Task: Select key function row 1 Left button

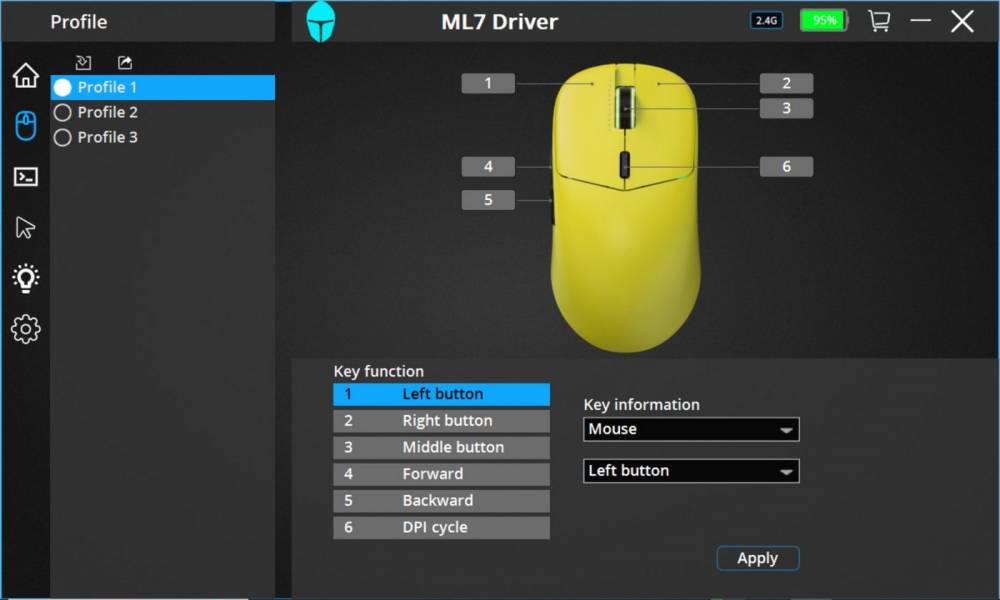Action: tap(441, 394)
